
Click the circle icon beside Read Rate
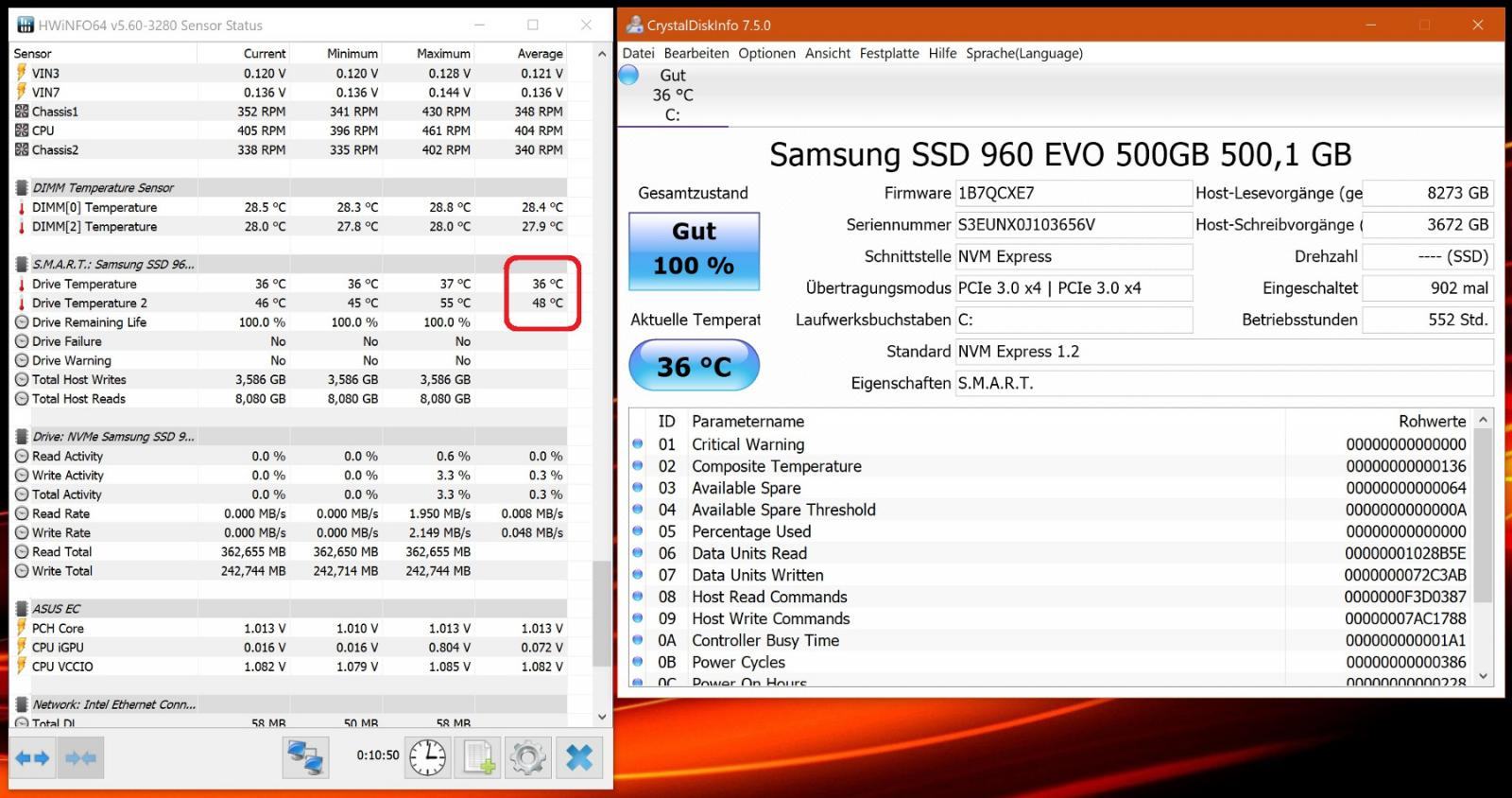click(22, 513)
